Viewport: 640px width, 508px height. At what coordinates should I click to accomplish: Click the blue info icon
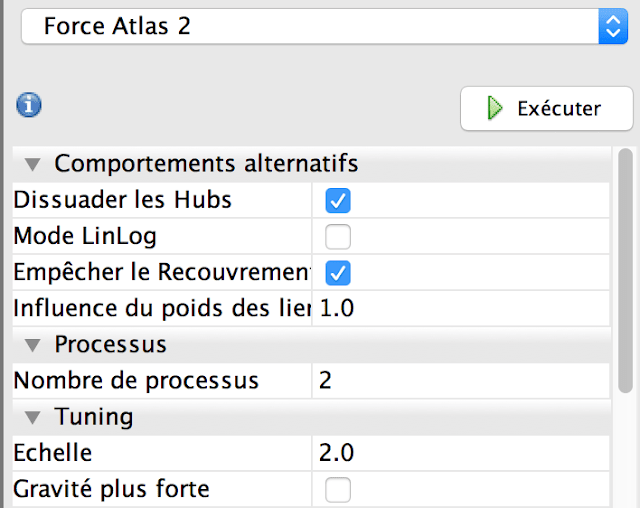pyautogui.click(x=29, y=105)
